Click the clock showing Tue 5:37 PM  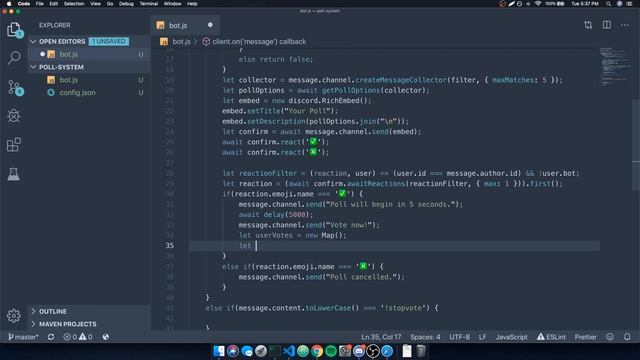point(584,4)
